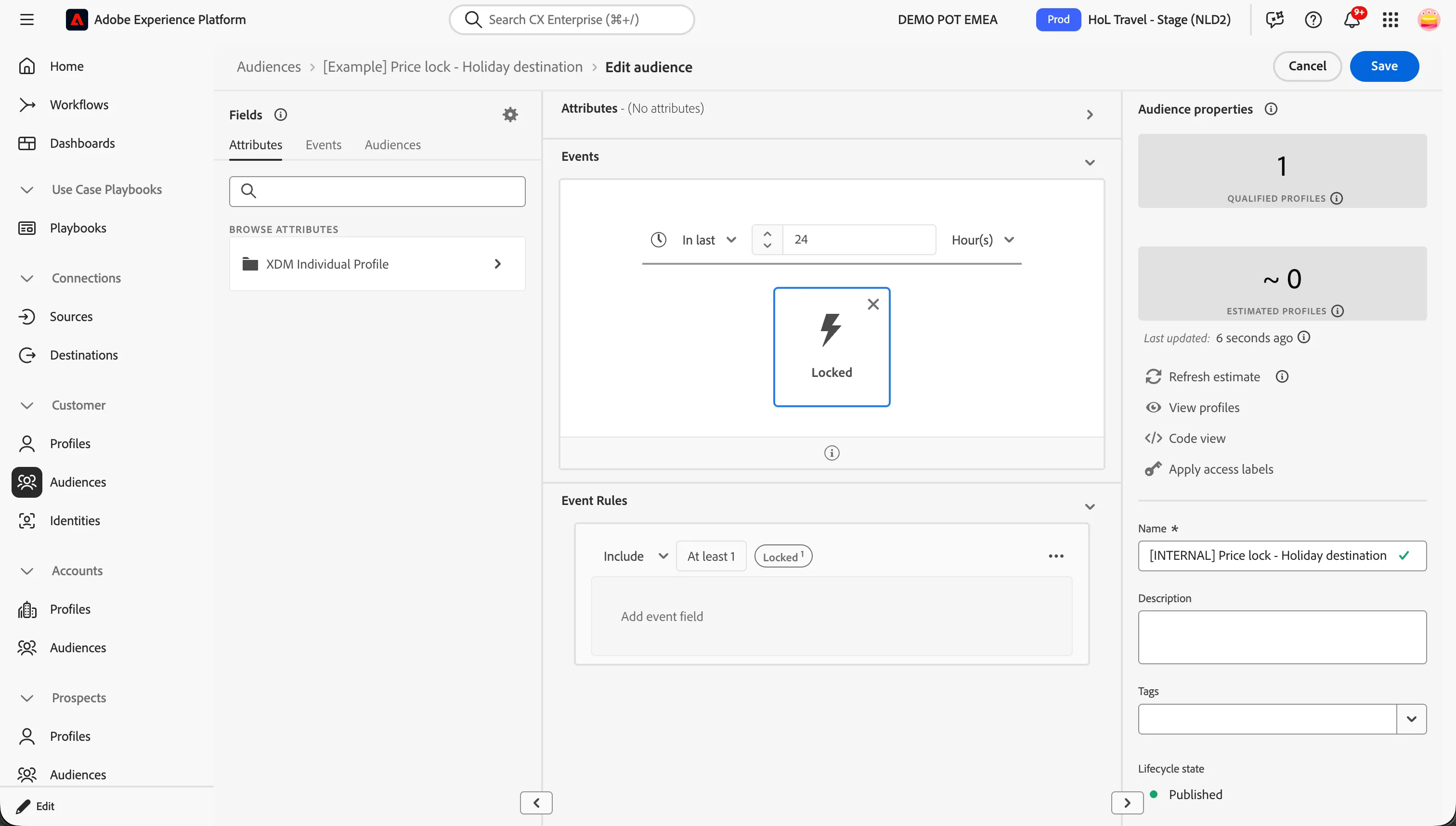Viewport: 1456px width, 826px height.
Task: Switch to the Events tab
Action: (x=324, y=145)
